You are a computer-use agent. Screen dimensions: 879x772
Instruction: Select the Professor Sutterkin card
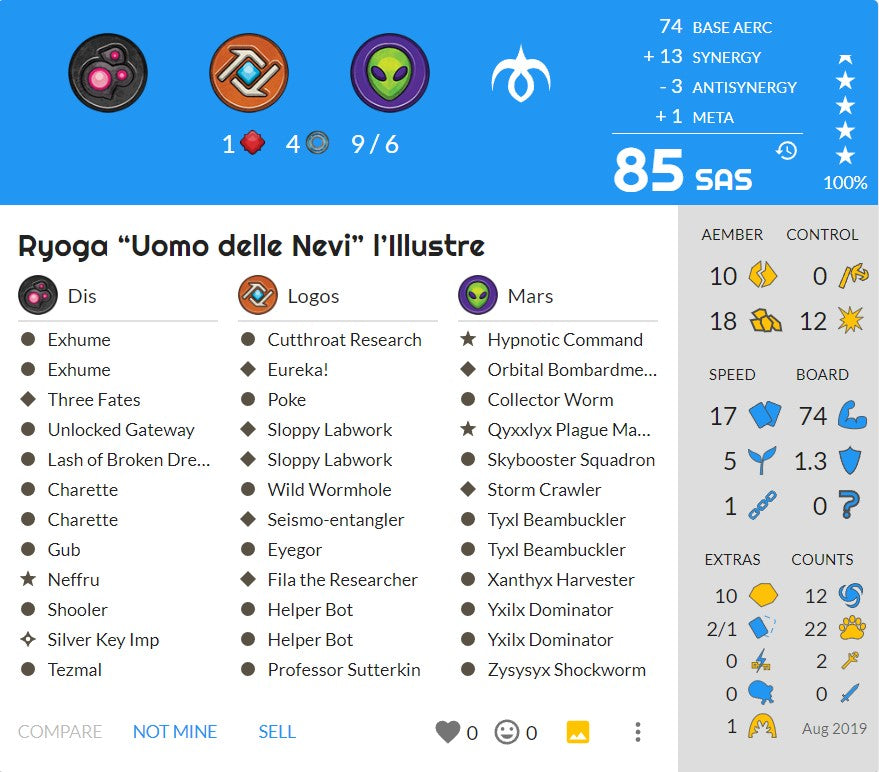click(x=344, y=669)
